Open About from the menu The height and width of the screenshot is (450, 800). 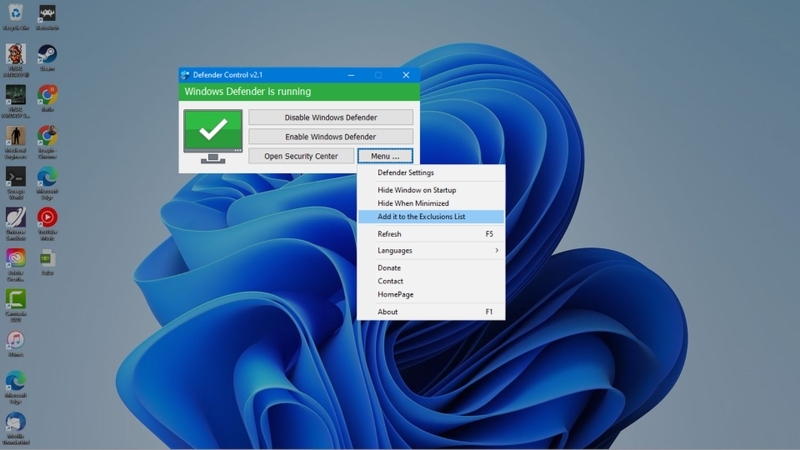pyautogui.click(x=431, y=312)
